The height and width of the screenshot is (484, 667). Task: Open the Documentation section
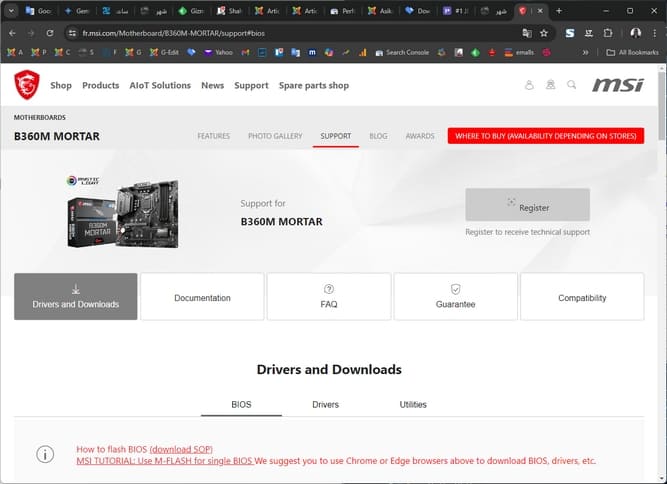[202, 296]
